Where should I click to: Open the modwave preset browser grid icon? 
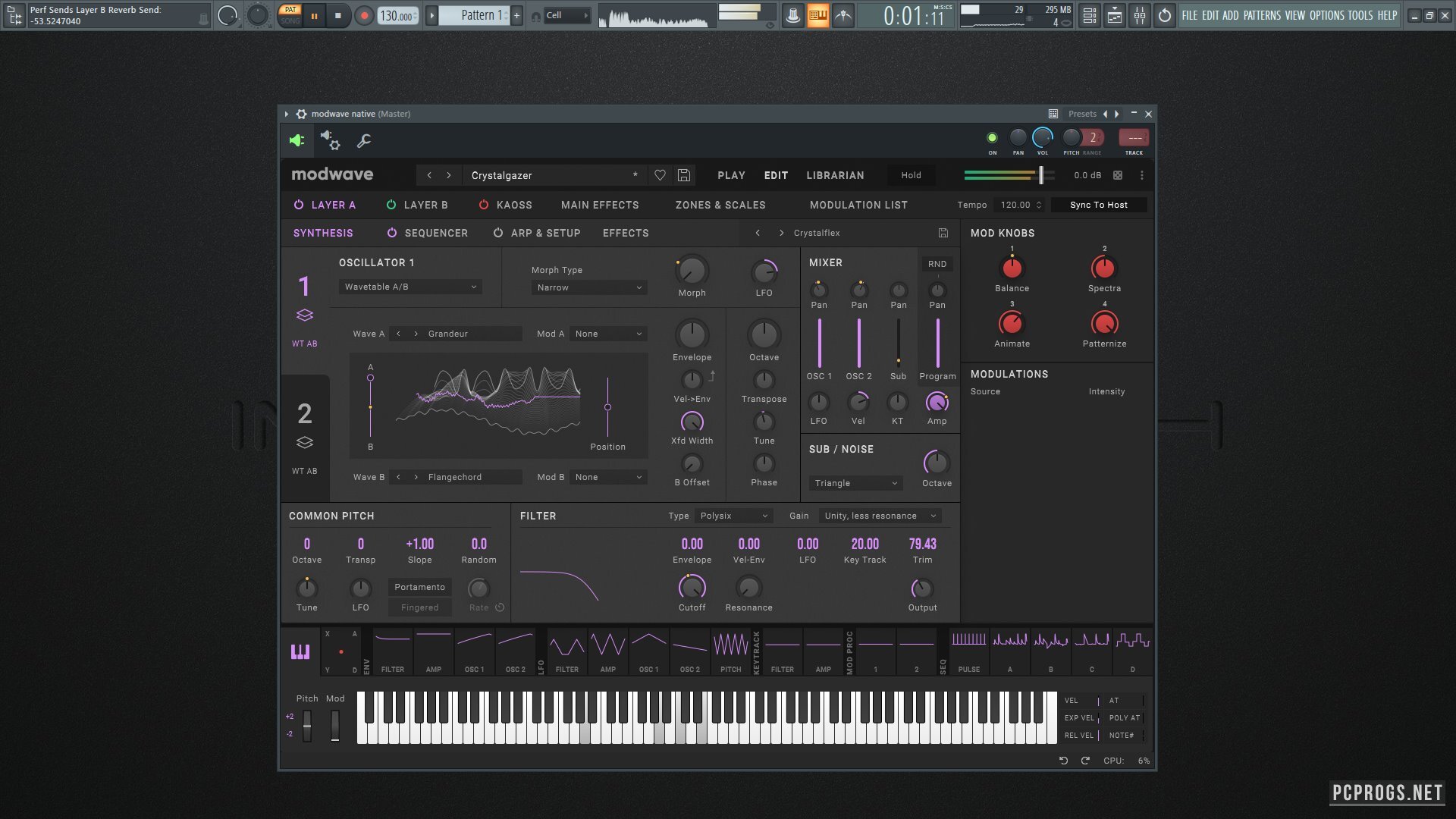[x=1053, y=114]
